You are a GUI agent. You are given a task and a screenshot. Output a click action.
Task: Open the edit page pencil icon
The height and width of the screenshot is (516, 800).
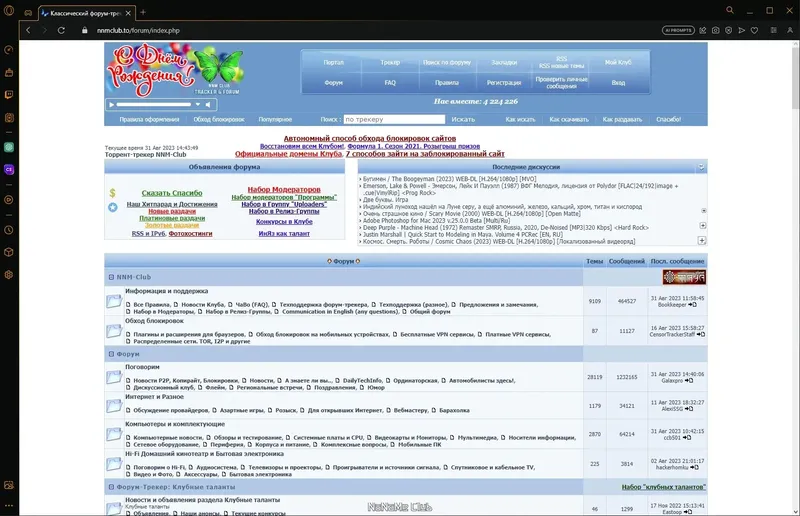(703, 30)
